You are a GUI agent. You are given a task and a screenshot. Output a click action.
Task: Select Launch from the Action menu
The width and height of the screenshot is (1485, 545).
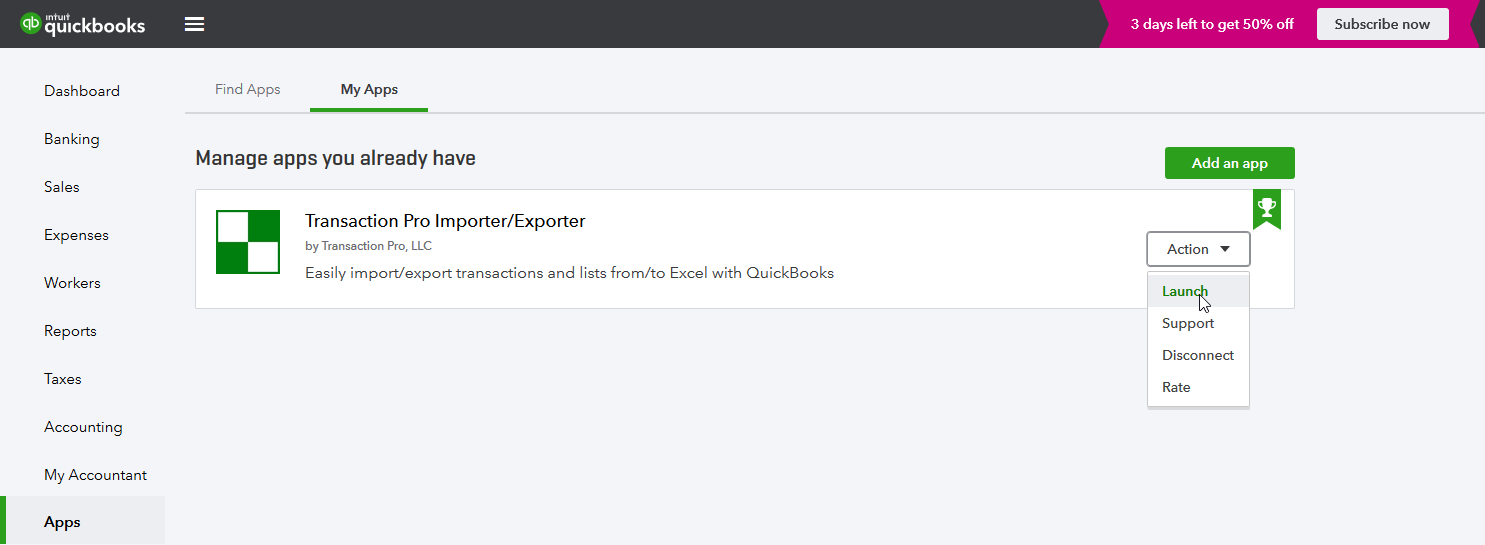pyautogui.click(x=1198, y=291)
